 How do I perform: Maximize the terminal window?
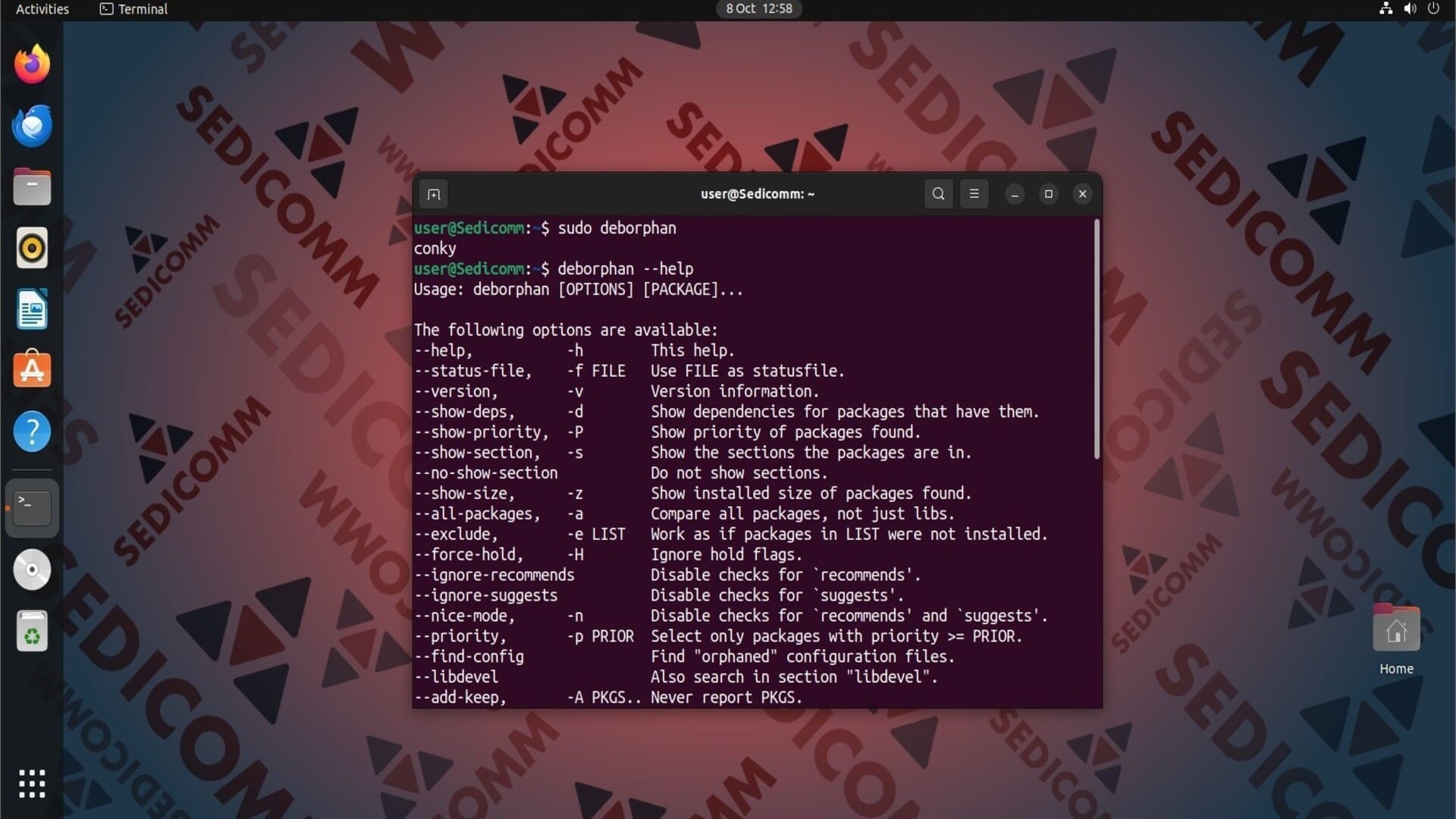[x=1049, y=194]
